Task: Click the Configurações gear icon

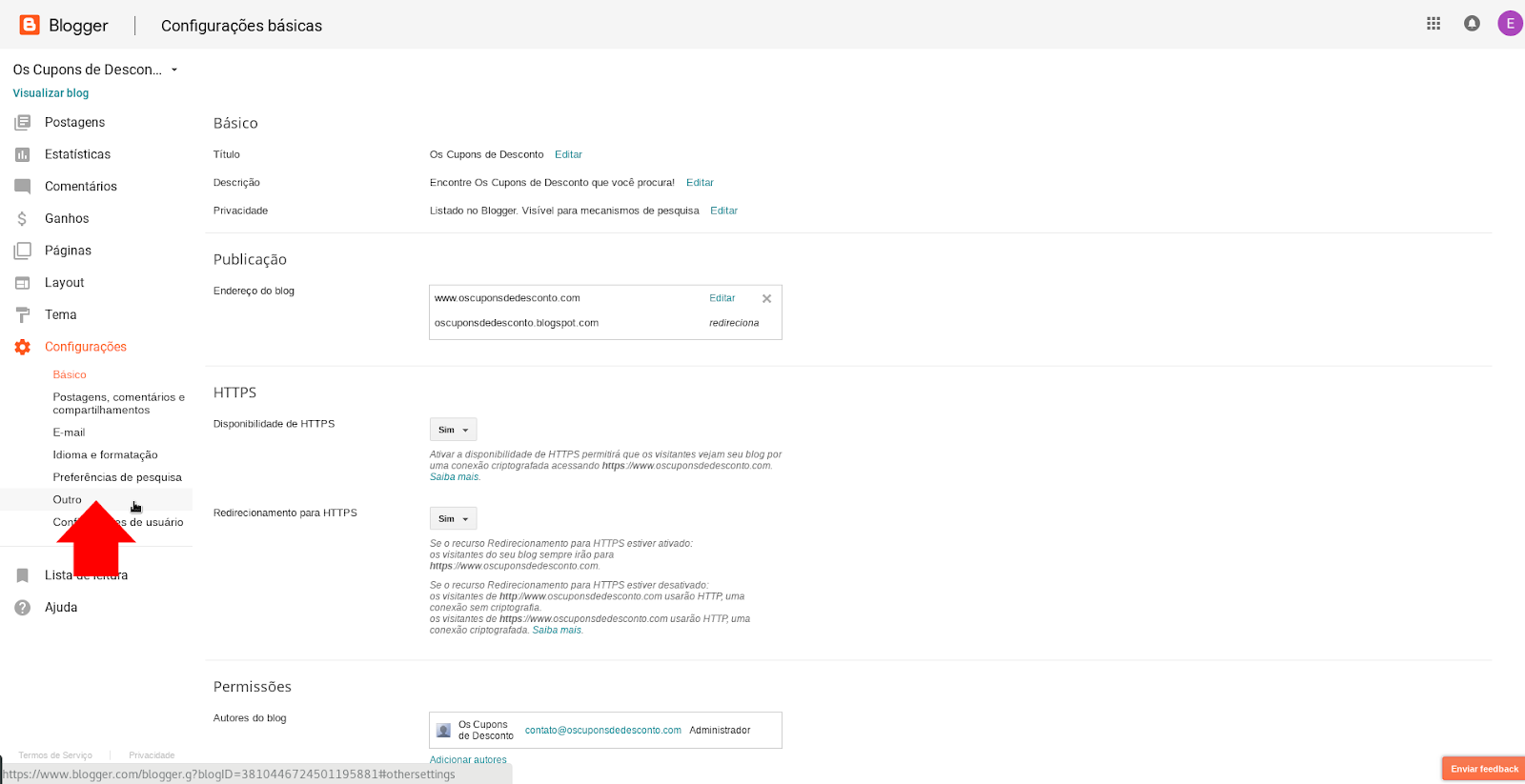Action: pyautogui.click(x=23, y=347)
